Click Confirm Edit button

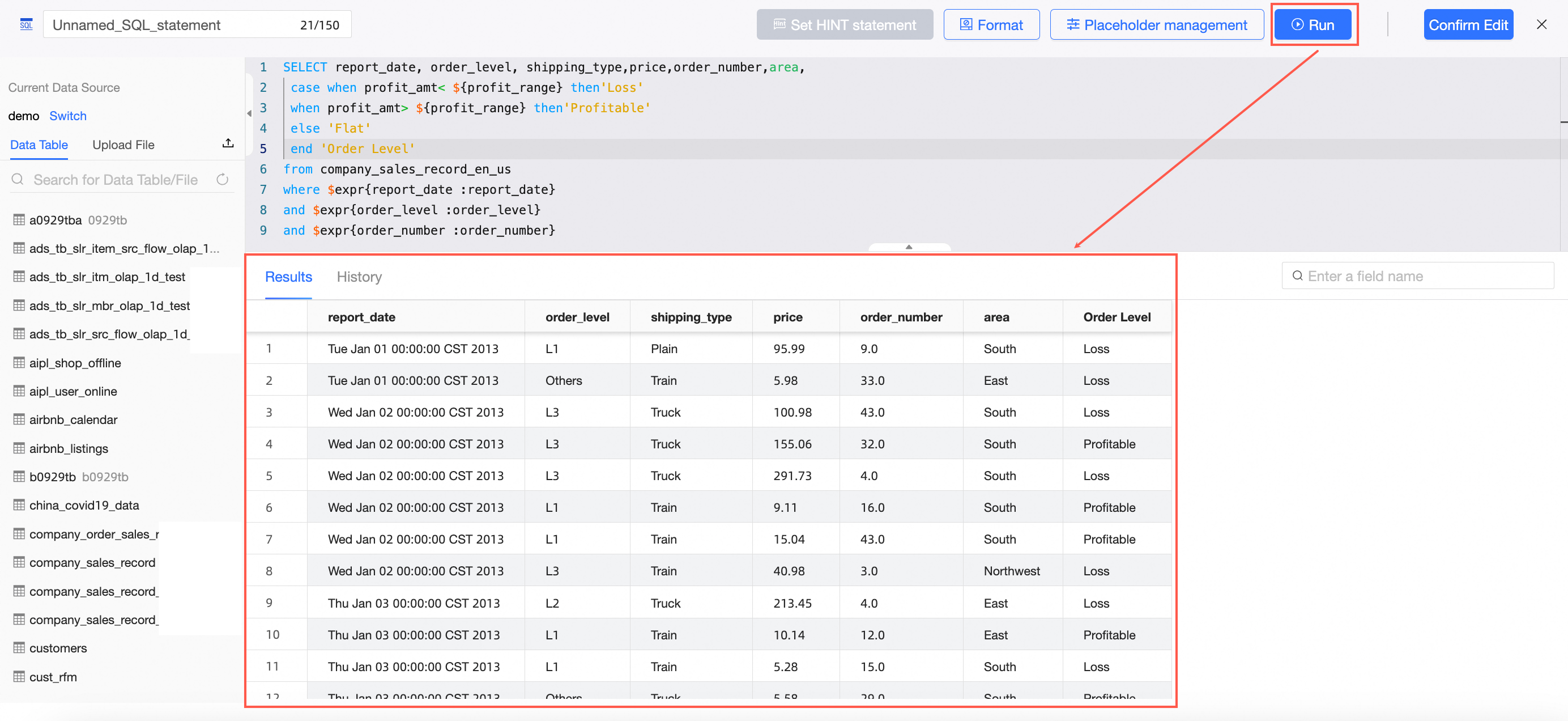(x=1468, y=24)
